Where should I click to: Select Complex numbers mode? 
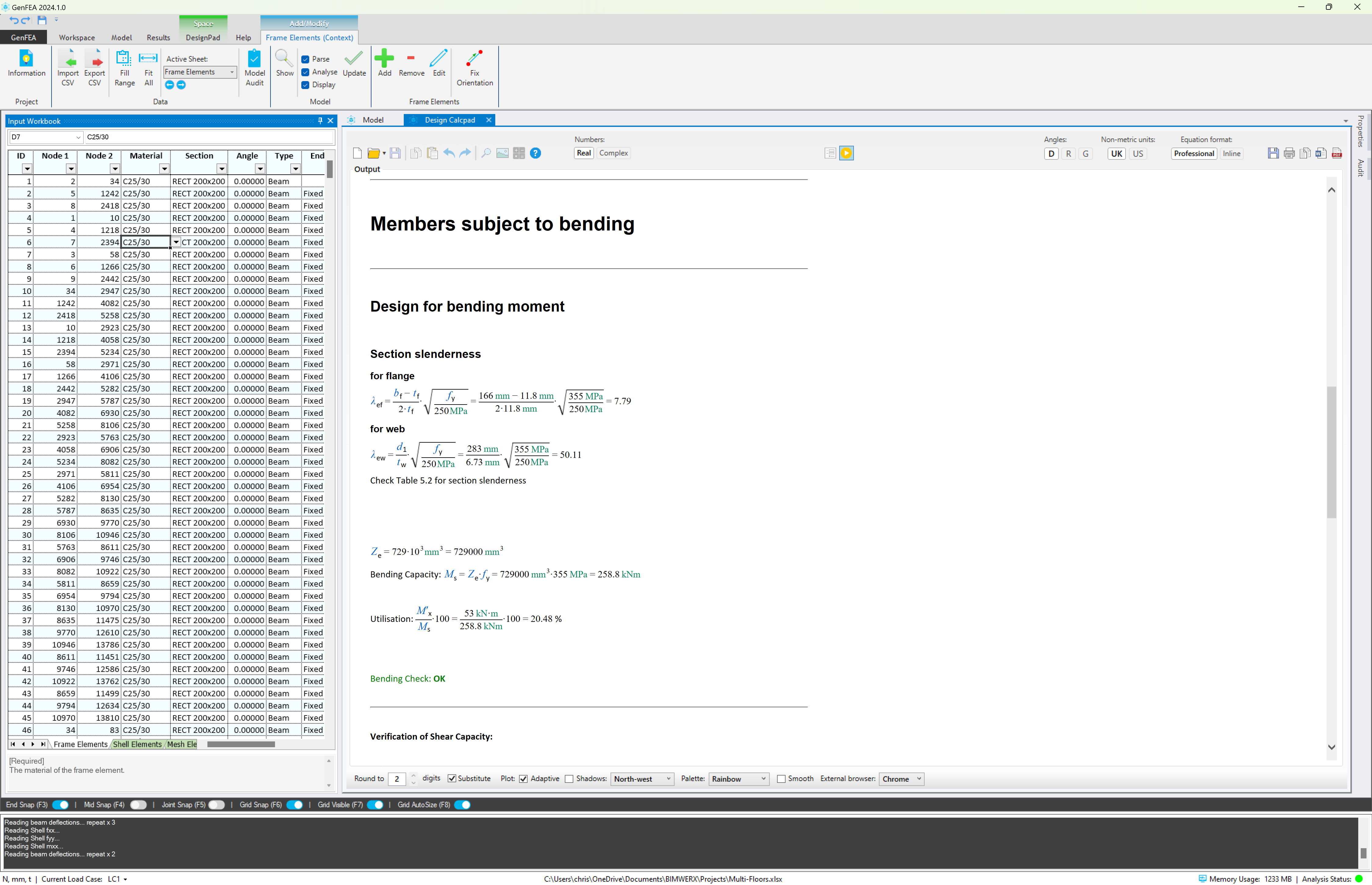click(613, 153)
